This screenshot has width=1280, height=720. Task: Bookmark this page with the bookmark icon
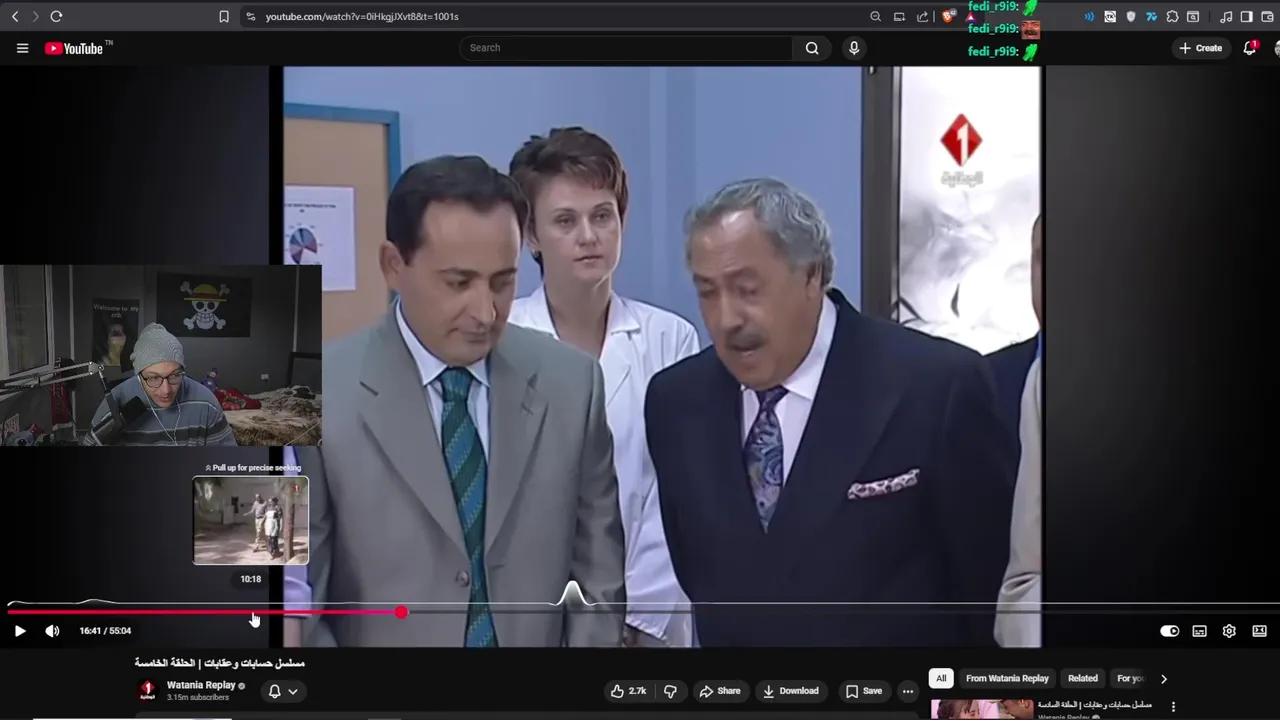click(224, 16)
